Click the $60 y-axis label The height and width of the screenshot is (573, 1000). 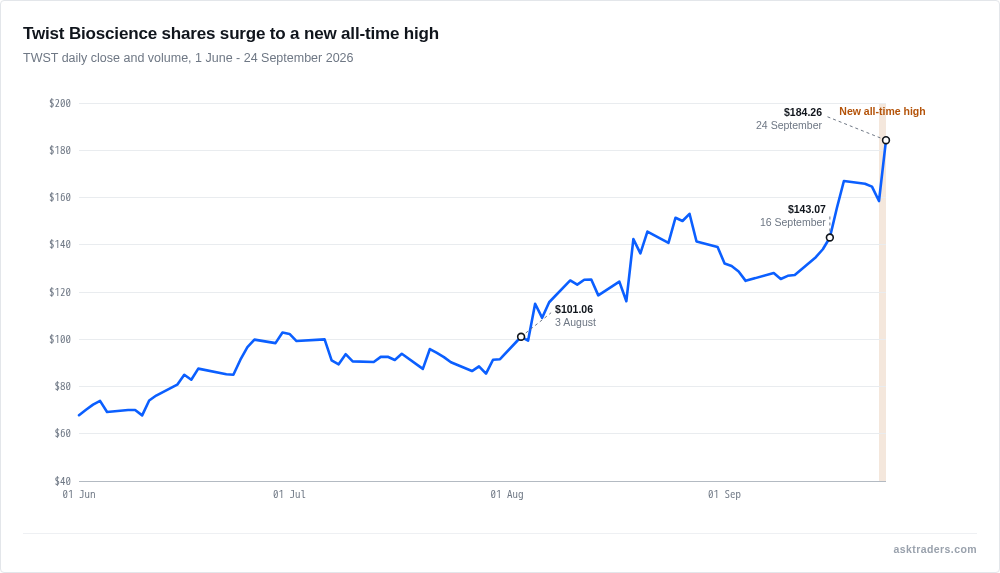click(62, 433)
